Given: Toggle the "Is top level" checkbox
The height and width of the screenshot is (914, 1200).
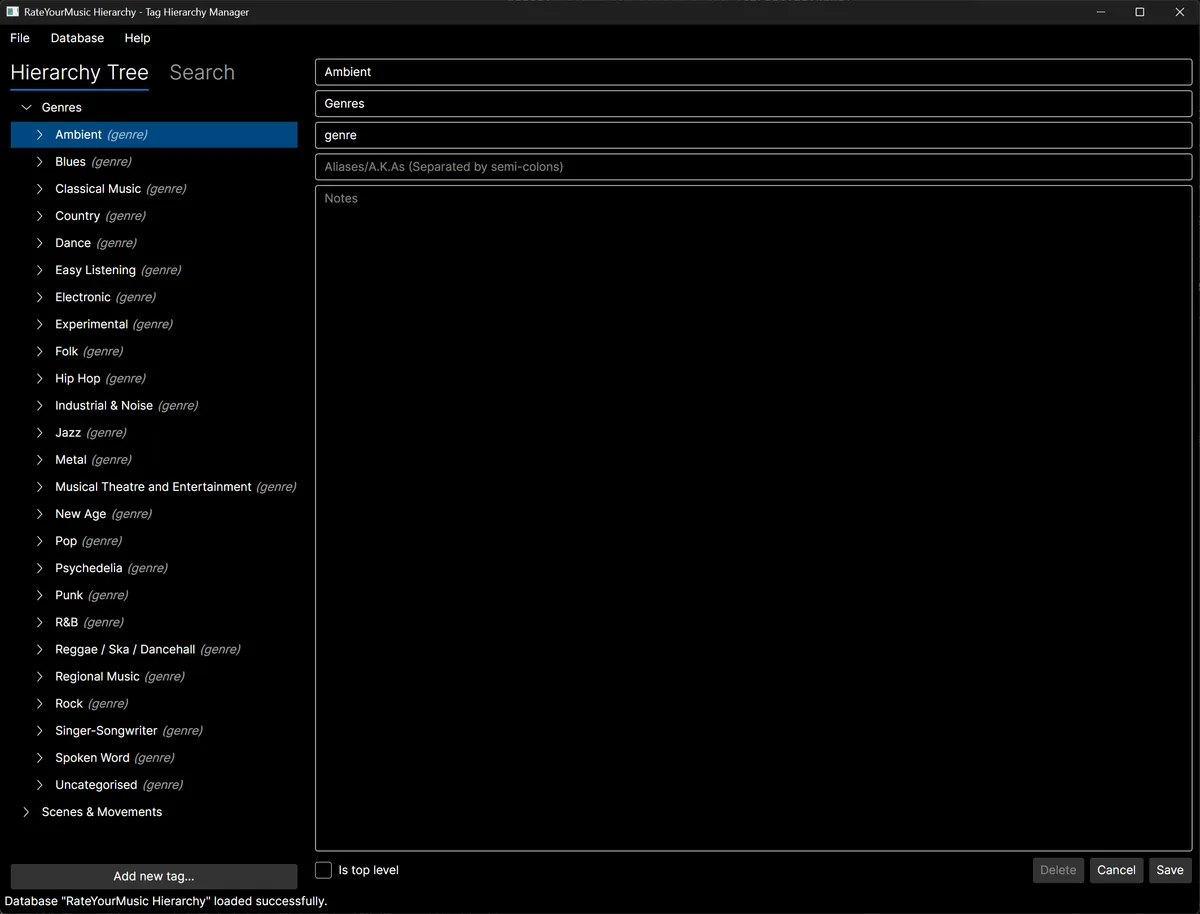Looking at the screenshot, I should [323, 870].
